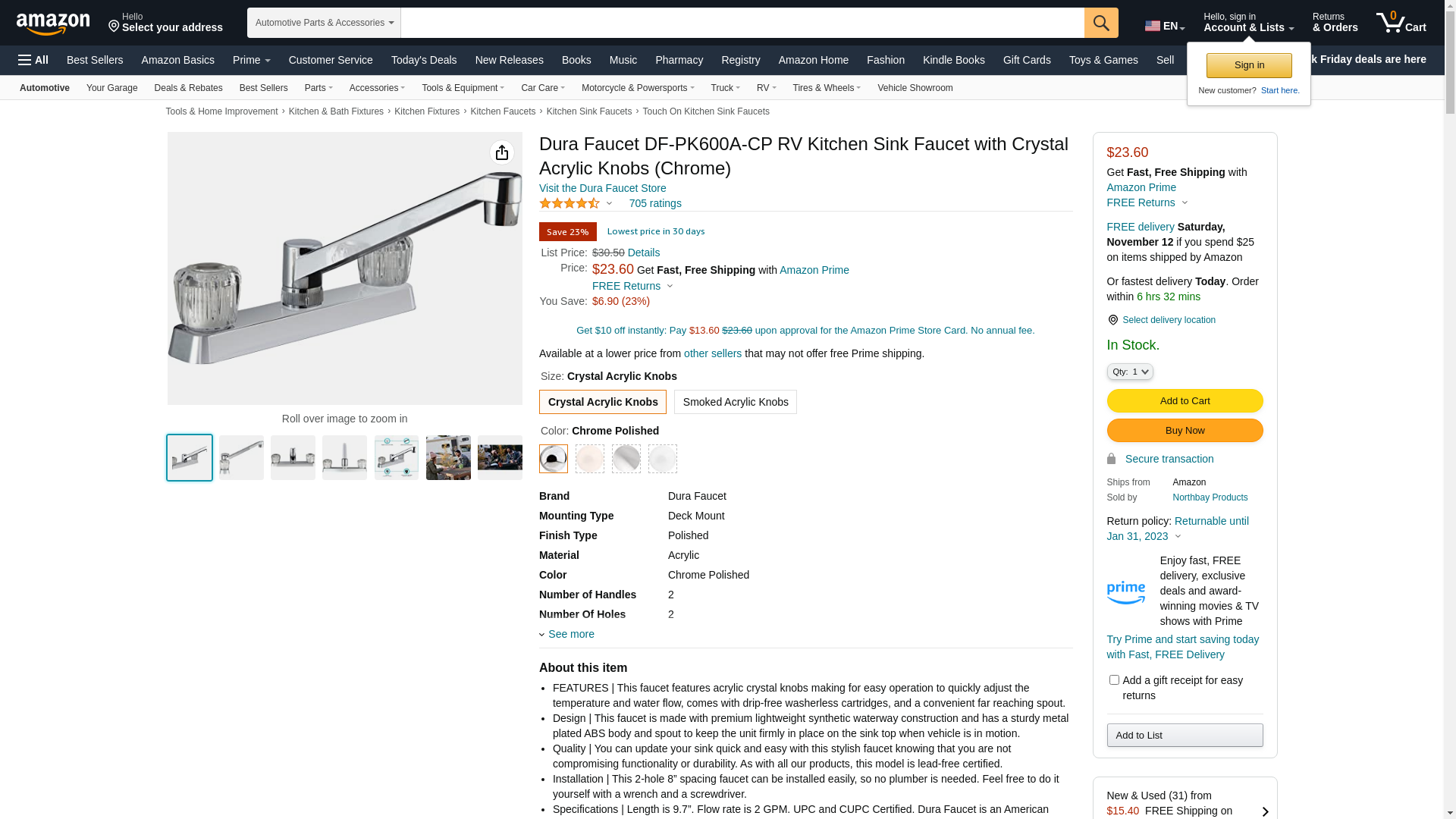Open the Qty quantity dropdown

[1130, 372]
